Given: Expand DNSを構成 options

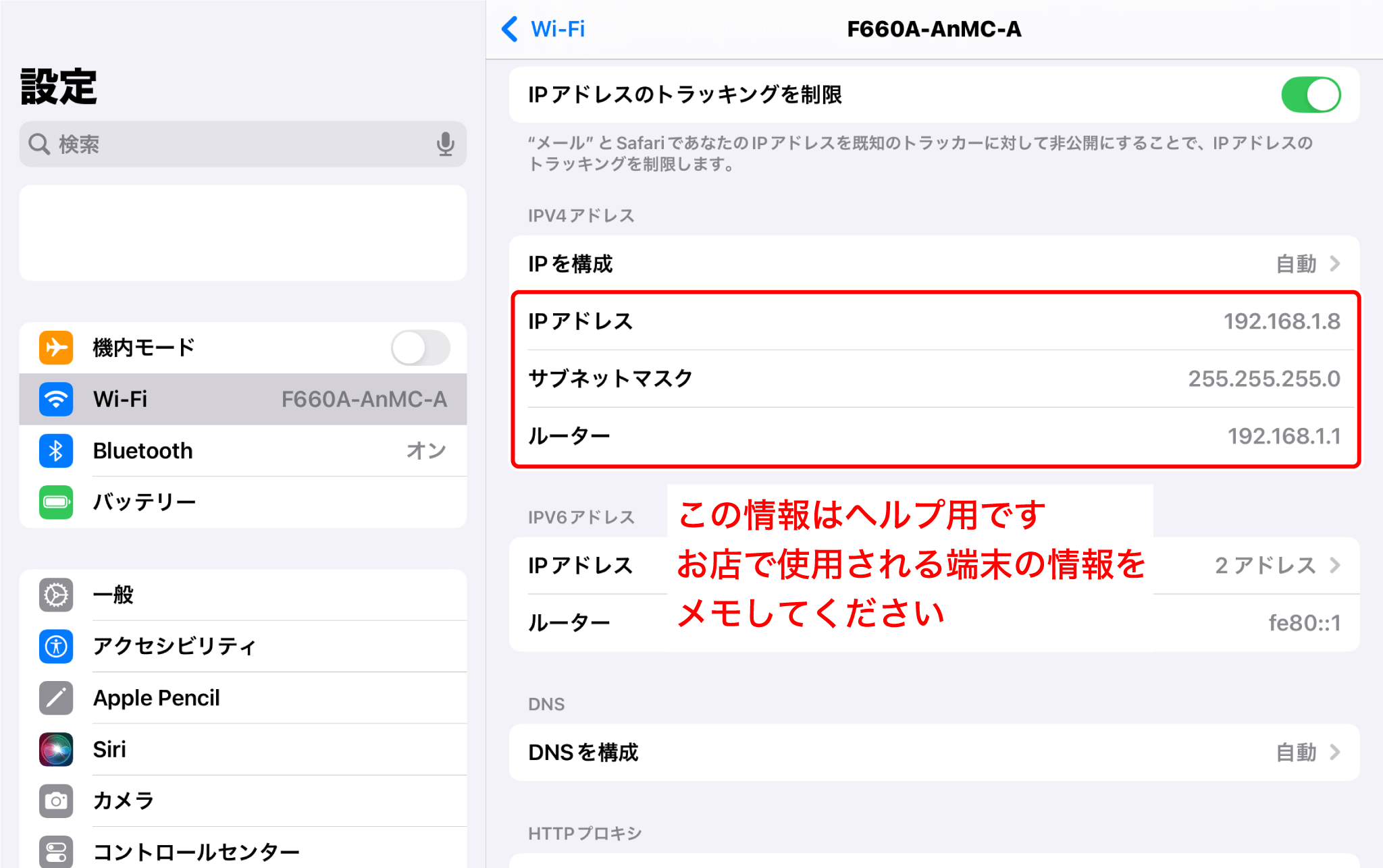Looking at the screenshot, I should coord(1336,752).
